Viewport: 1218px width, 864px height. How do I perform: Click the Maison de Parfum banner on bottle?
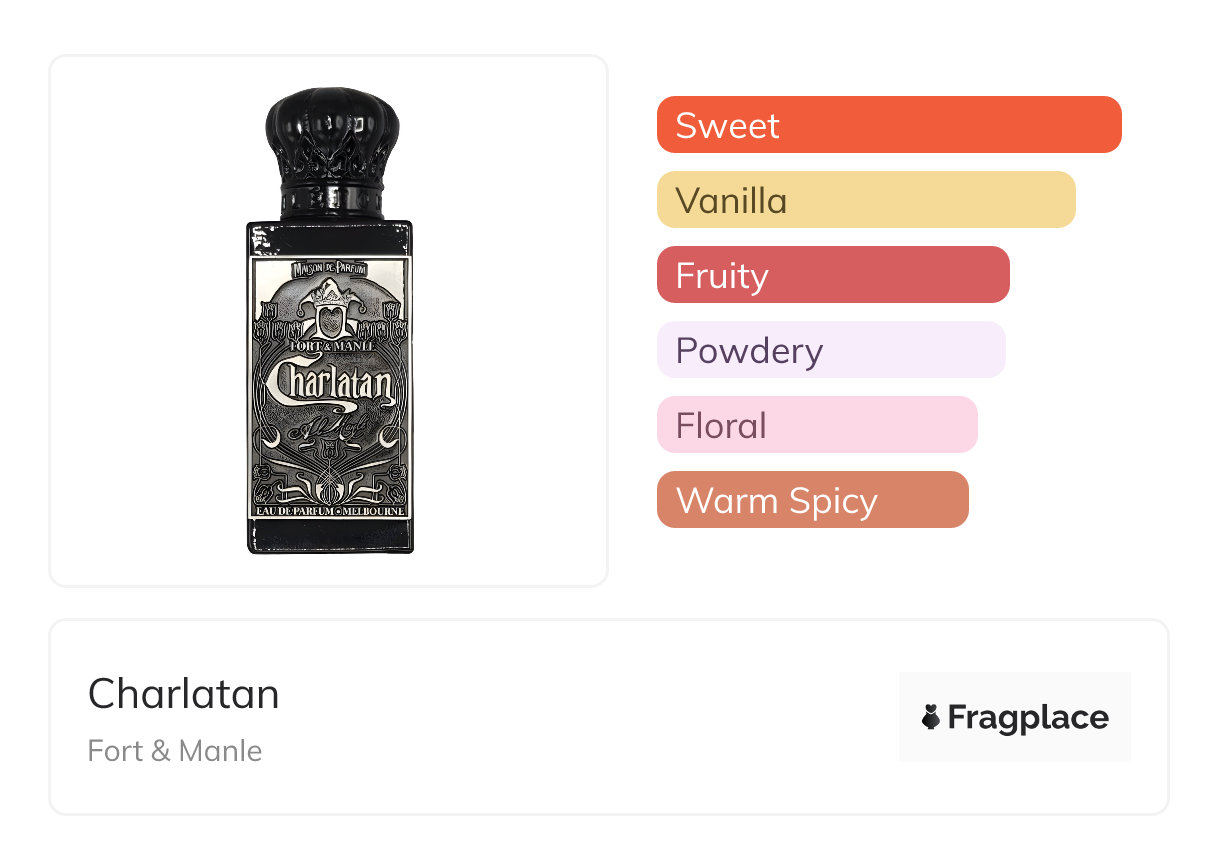pos(330,268)
